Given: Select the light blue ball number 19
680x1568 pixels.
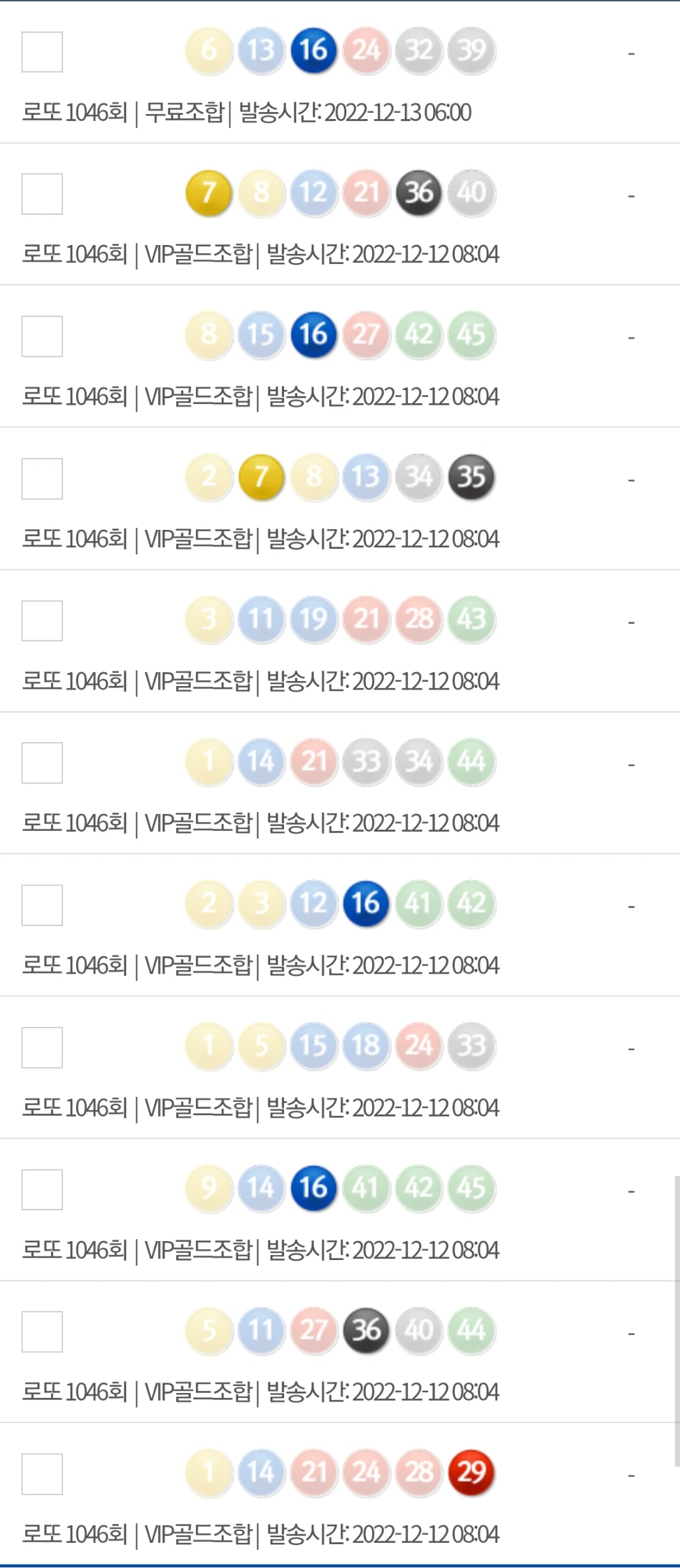Looking at the screenshot, I should pos(313,619).
